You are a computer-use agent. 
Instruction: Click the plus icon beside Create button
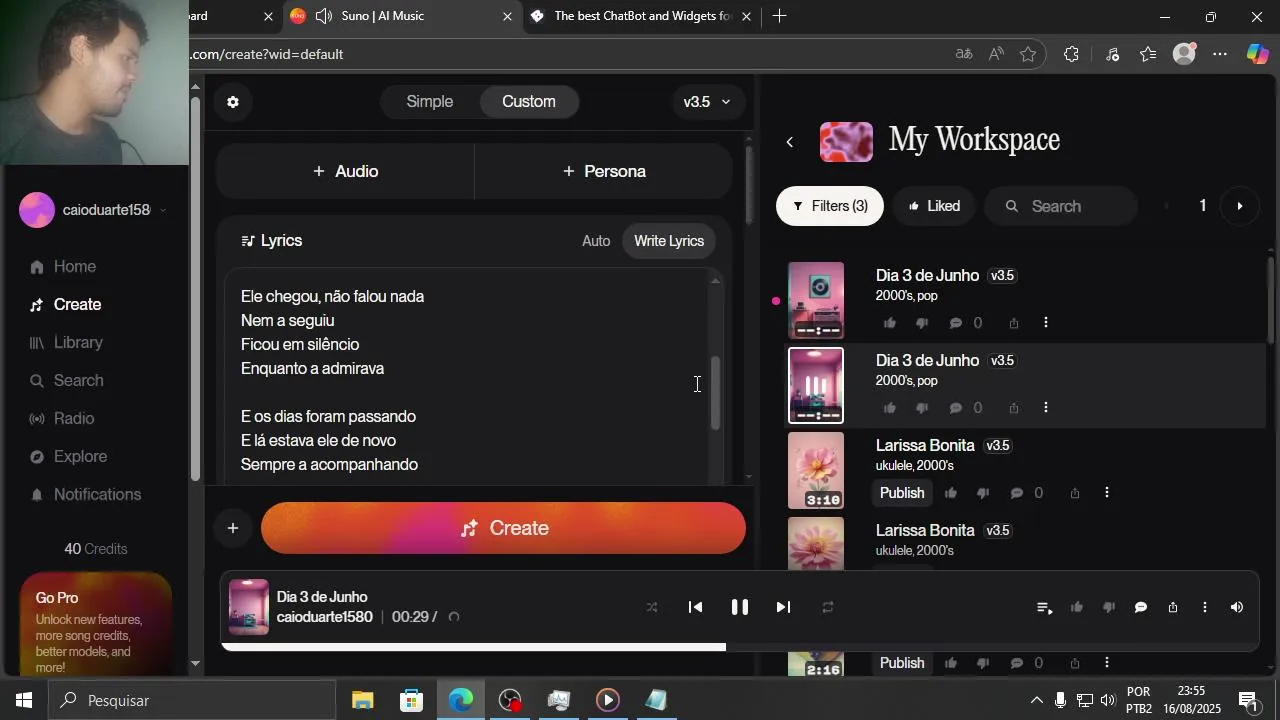tap(232, 528)
